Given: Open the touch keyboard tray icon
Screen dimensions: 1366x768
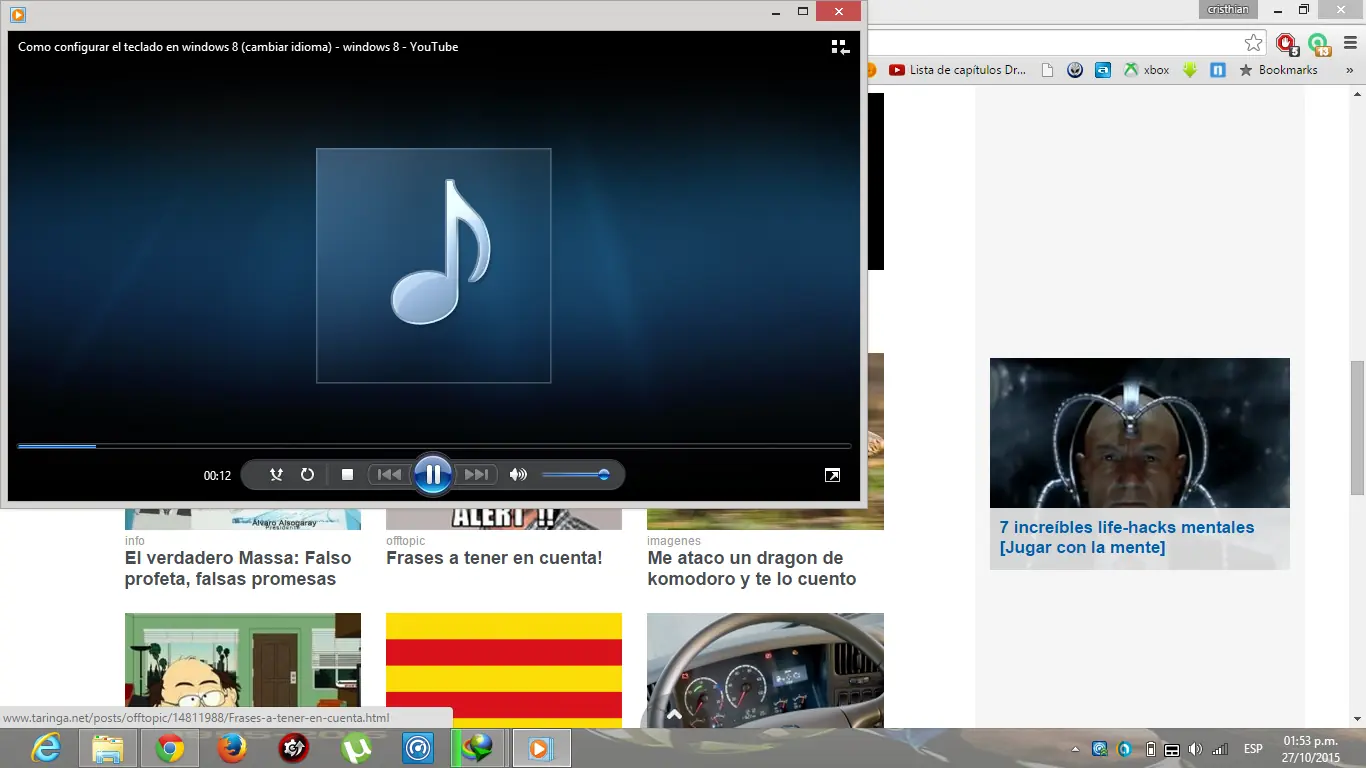Looking at the screenshot, I should coord(1172,749).
